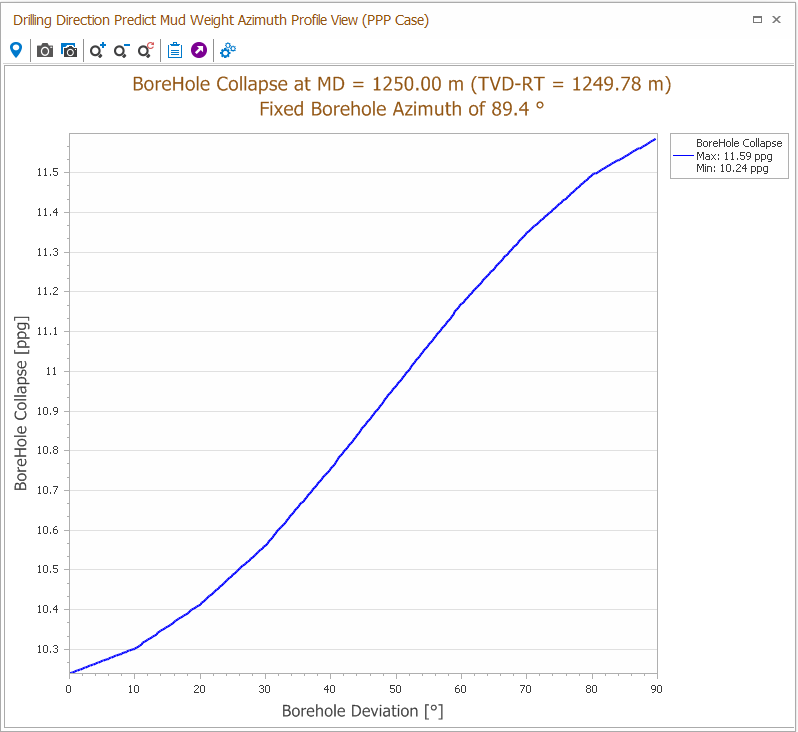Click the Max: 11.59 ppg legend text
798x732 pixels.
pos(734,156)
